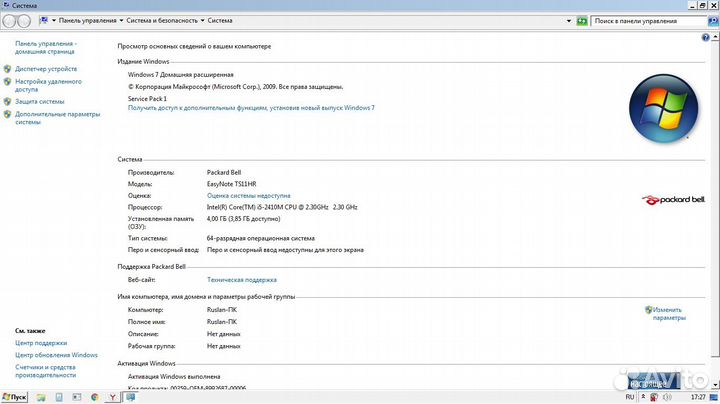Open 'Центр обновления Windows' link
The height and width of the screenshot is (404, 720).
[56, 355]
